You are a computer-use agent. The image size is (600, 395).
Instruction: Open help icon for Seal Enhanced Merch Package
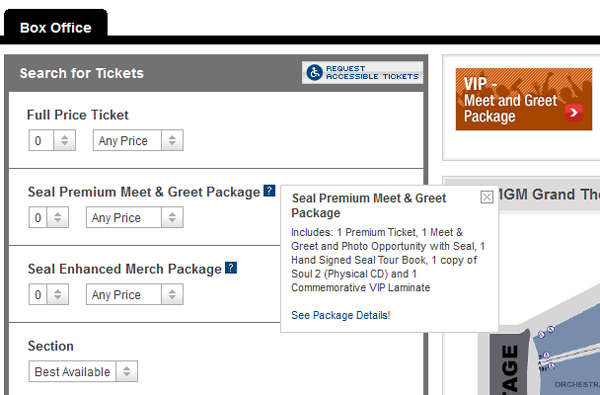click(231, 268)
